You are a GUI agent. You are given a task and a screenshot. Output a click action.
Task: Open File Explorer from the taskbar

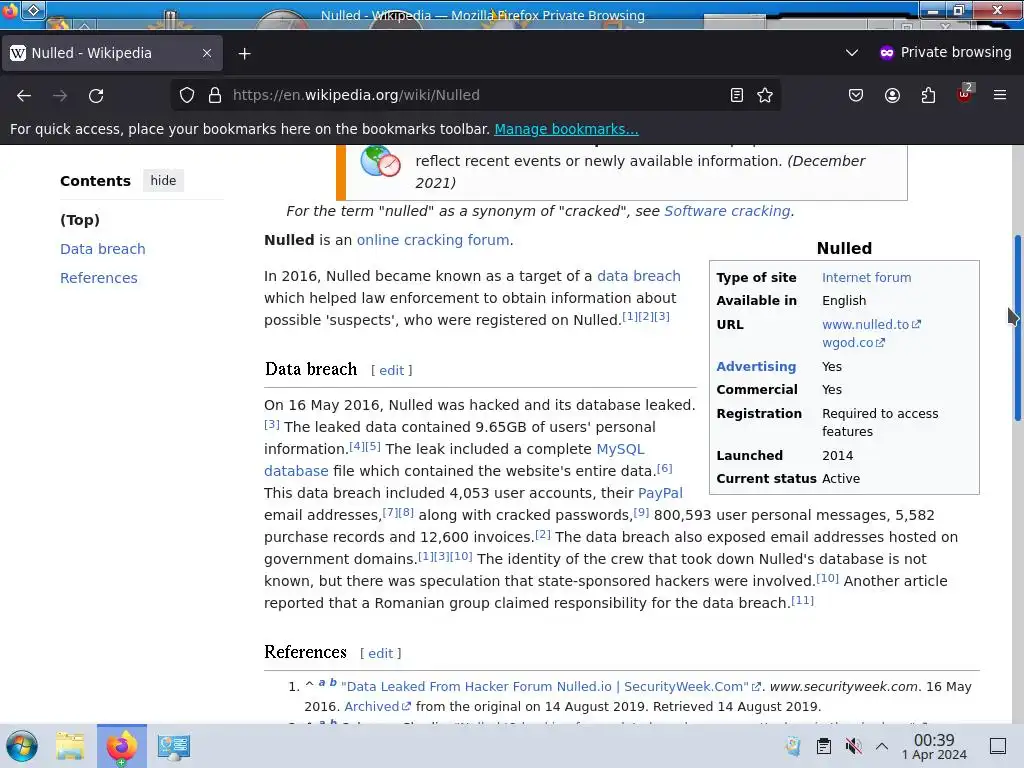(70, 746)
